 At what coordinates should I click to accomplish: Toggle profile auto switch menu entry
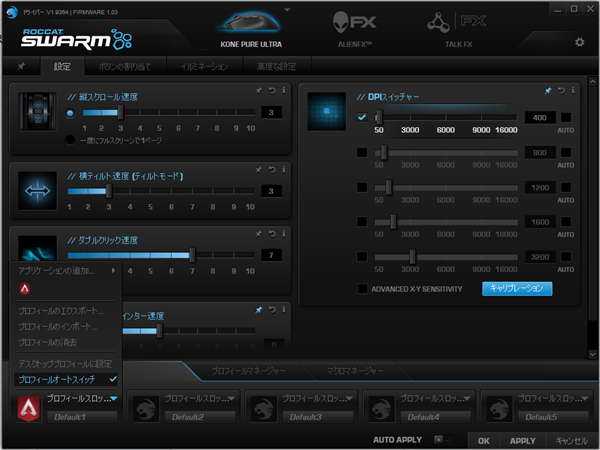pos(67,379)
